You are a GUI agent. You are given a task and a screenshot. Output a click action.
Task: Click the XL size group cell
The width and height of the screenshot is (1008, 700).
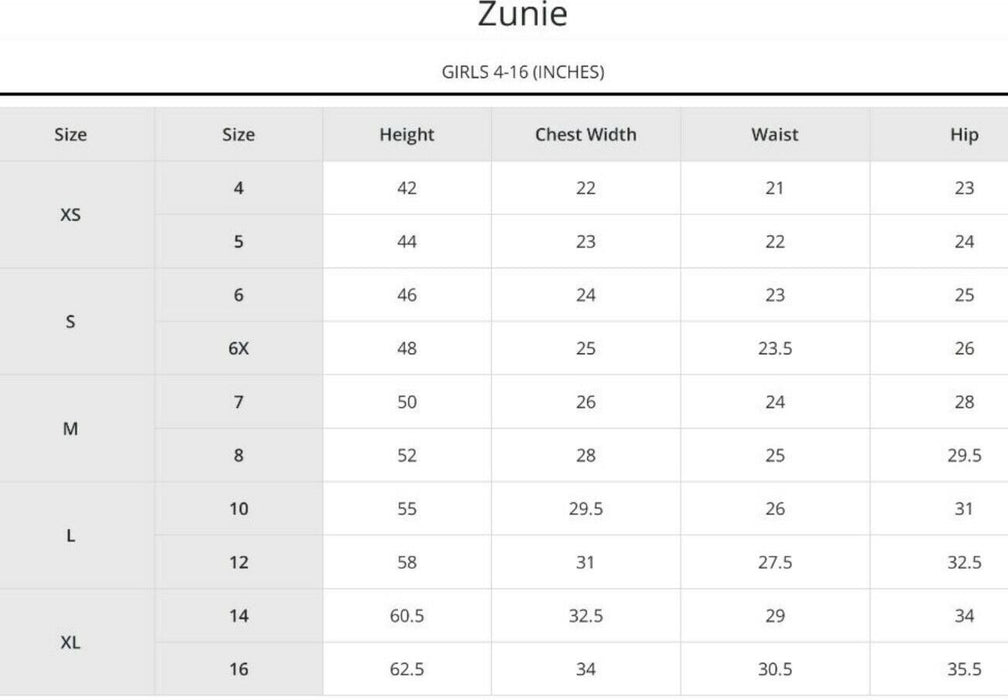[71, 643]
